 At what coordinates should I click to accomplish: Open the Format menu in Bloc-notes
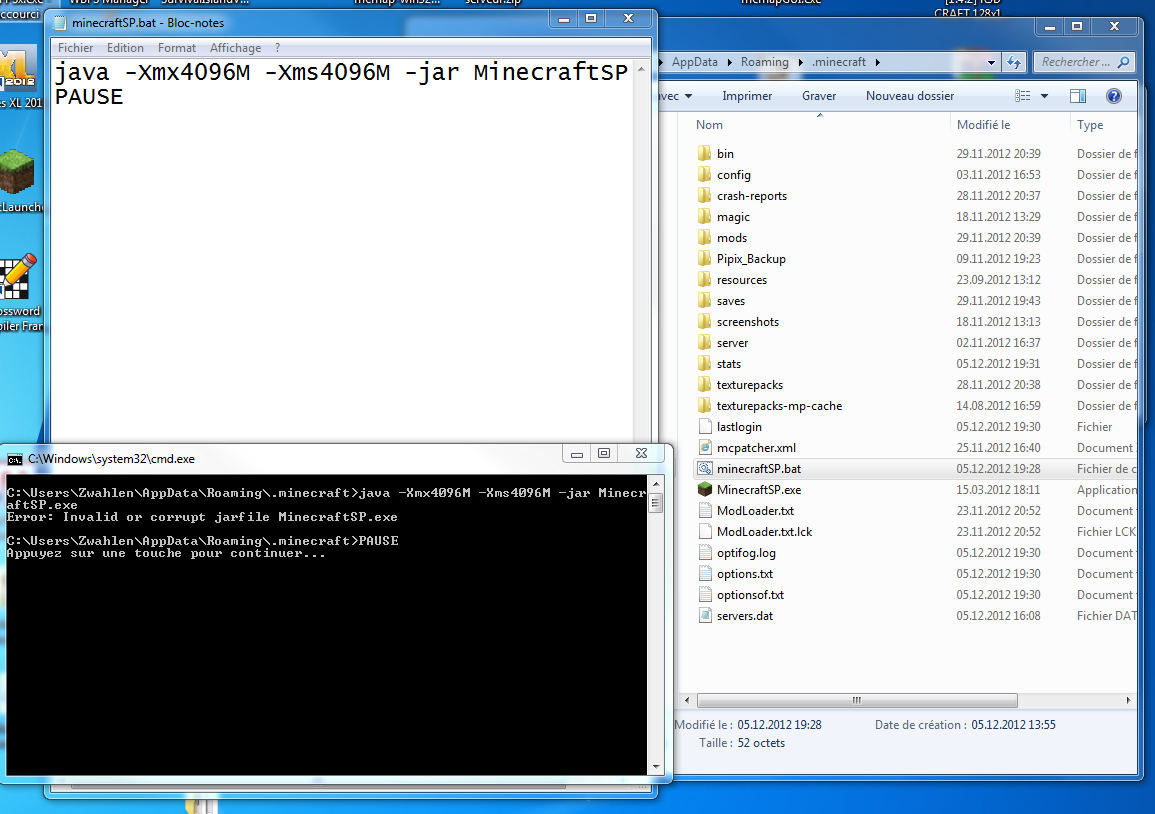177,48
